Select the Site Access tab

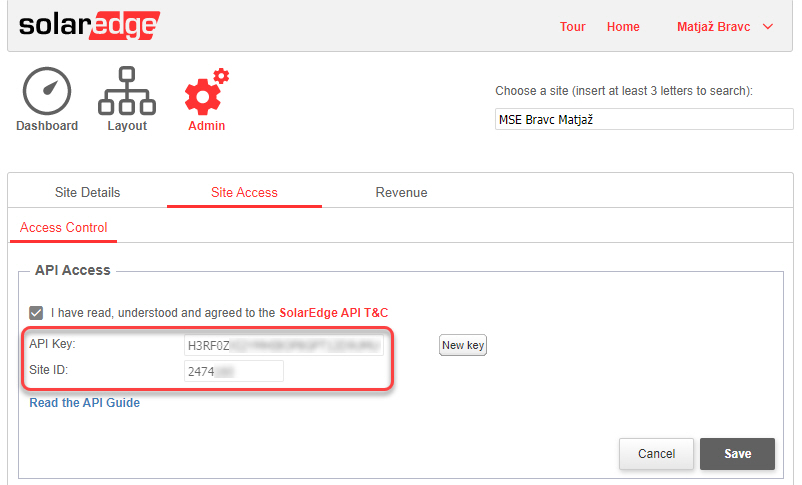(244, 192)
